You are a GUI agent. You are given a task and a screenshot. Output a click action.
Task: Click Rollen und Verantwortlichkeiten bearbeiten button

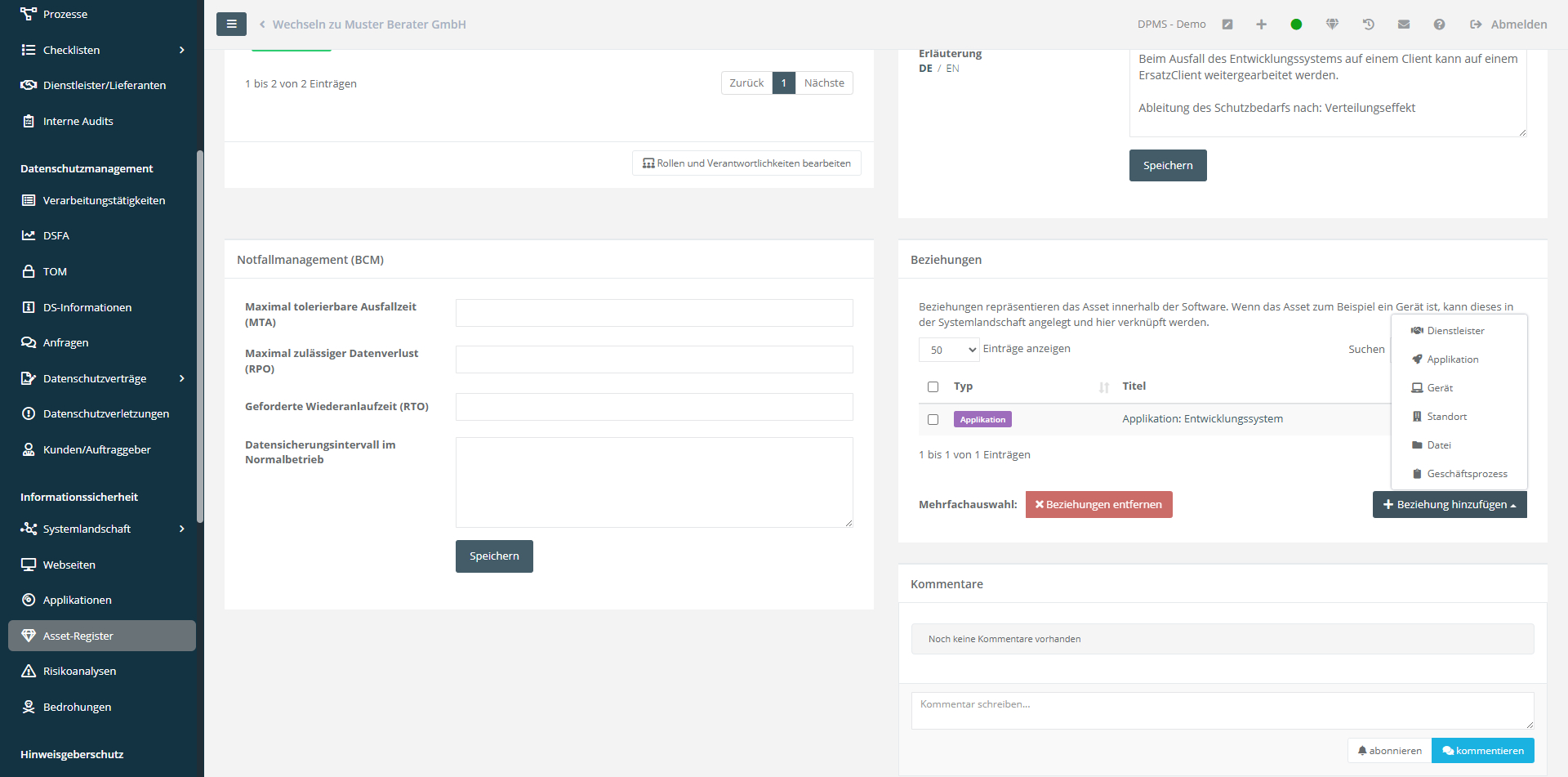(x=746, y=163)
